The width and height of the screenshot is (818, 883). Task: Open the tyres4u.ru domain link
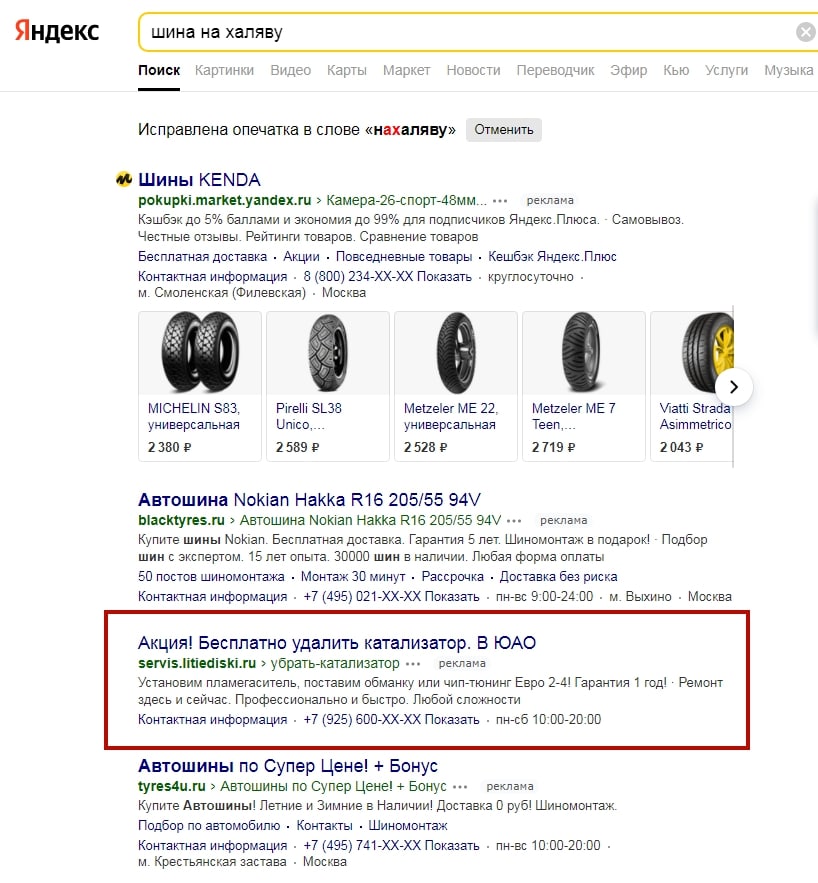point(172,786)
